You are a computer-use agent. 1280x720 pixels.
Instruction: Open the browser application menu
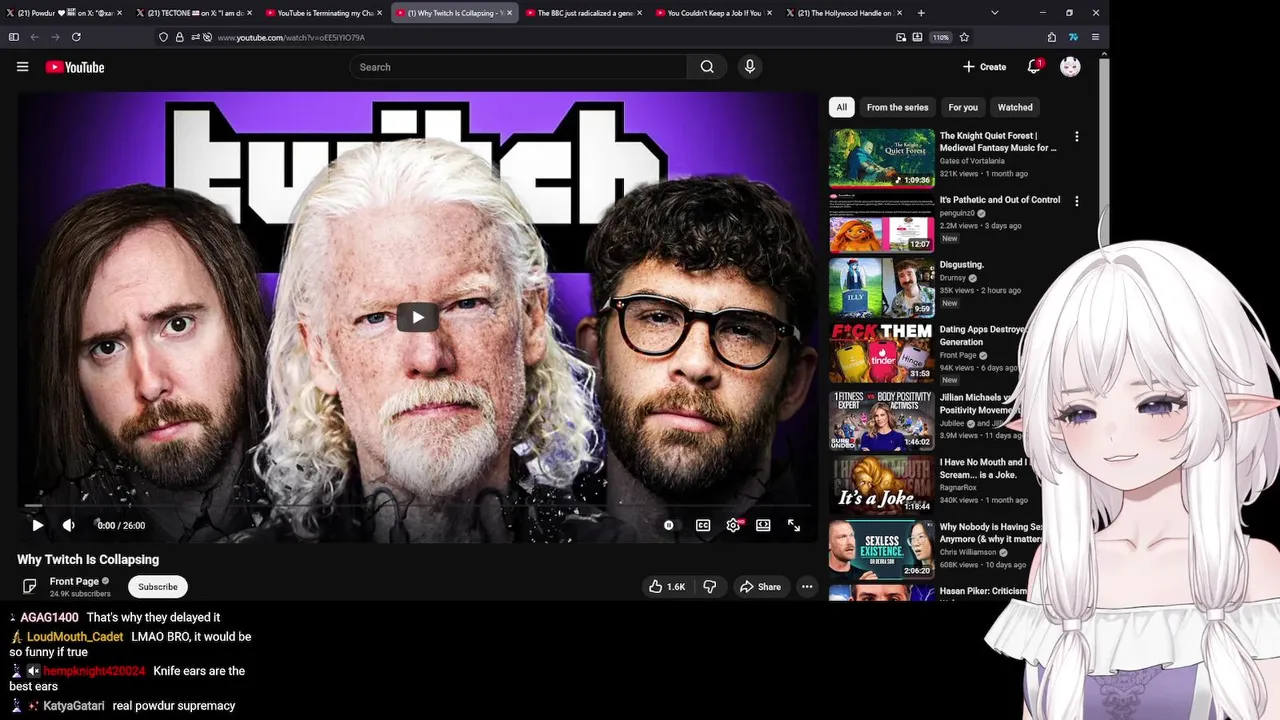click(1095, 37)
